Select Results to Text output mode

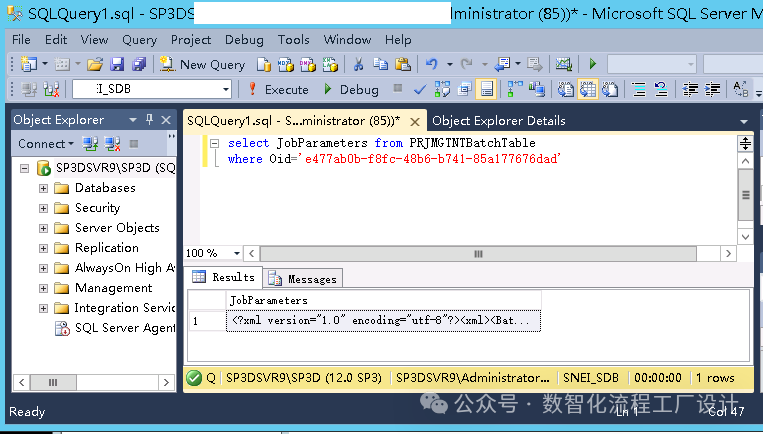coord(565,90)
